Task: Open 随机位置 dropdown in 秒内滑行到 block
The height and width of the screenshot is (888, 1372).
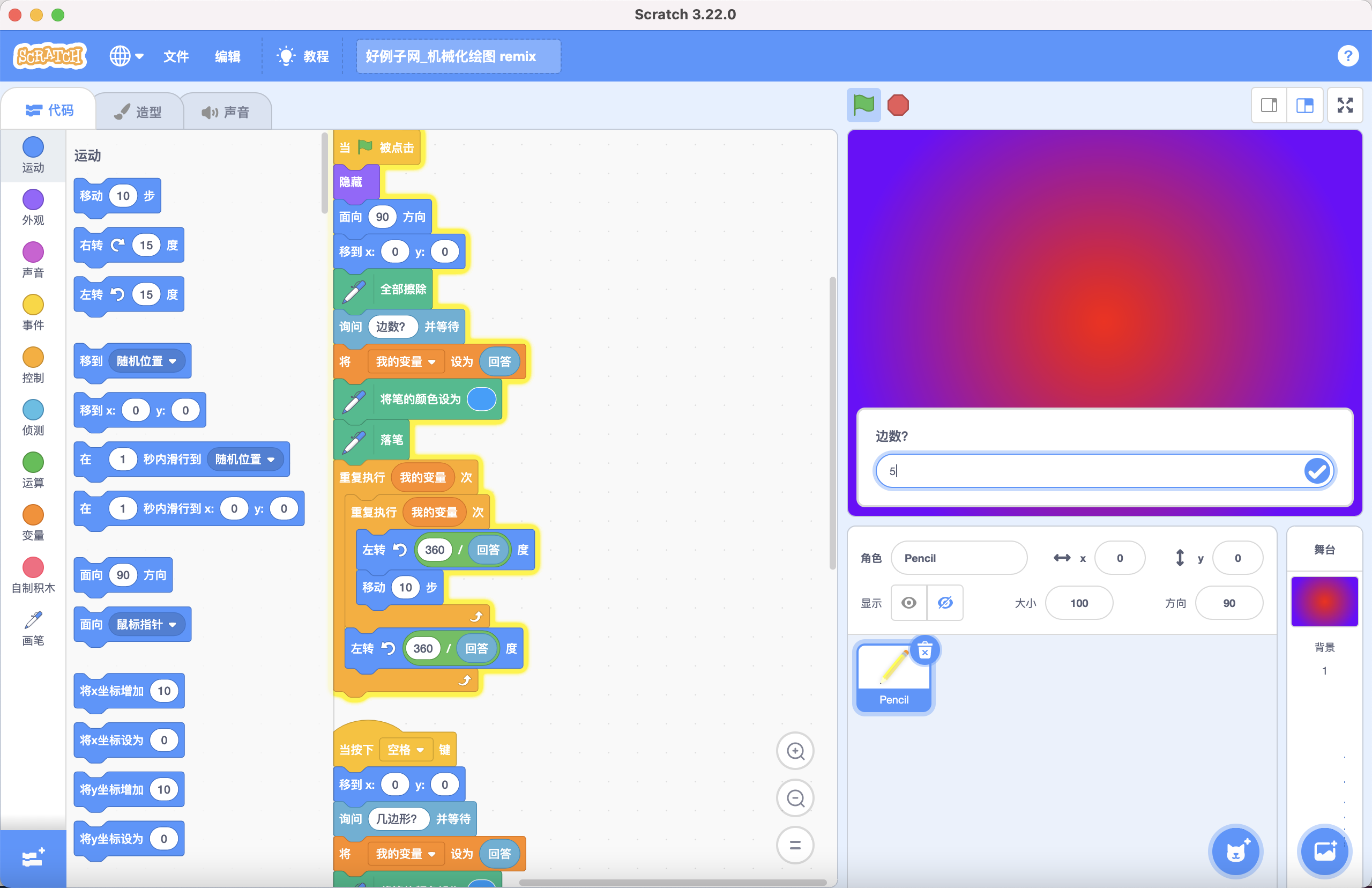Action: (x=245, y=459)
